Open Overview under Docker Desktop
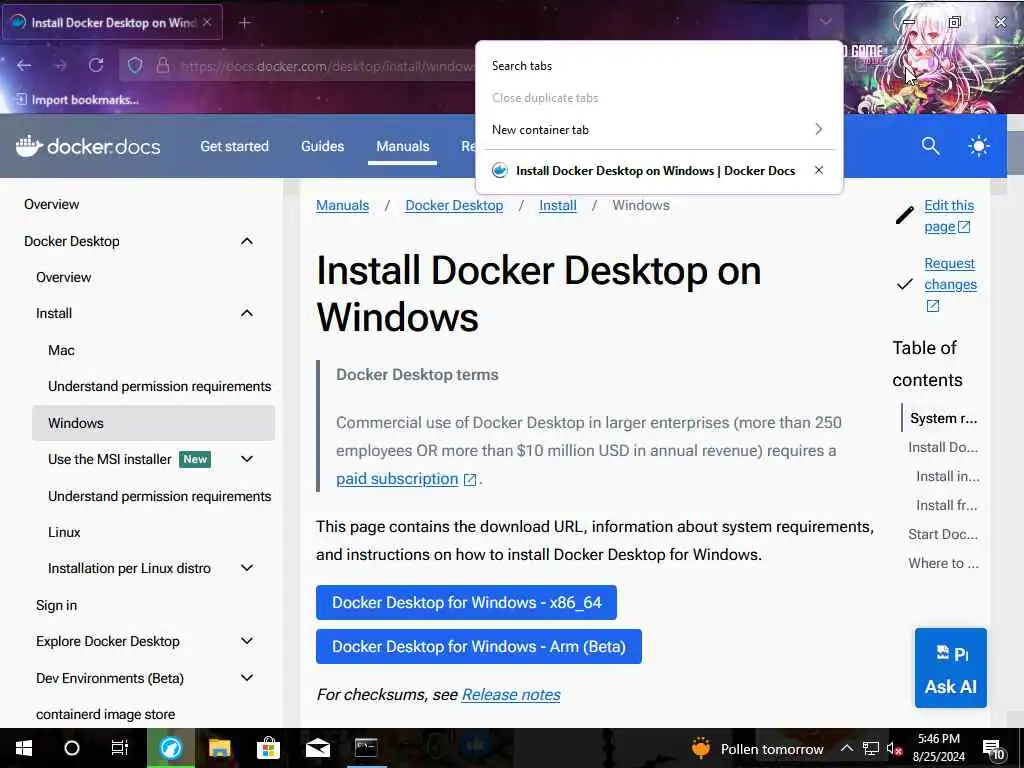Image resolution: width=1024 pixels, height=768 pixels. 63,278
